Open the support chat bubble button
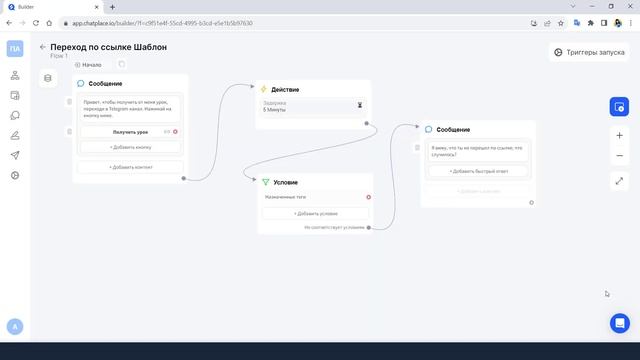This screenshot has height=360, width=640. [620, 323]
